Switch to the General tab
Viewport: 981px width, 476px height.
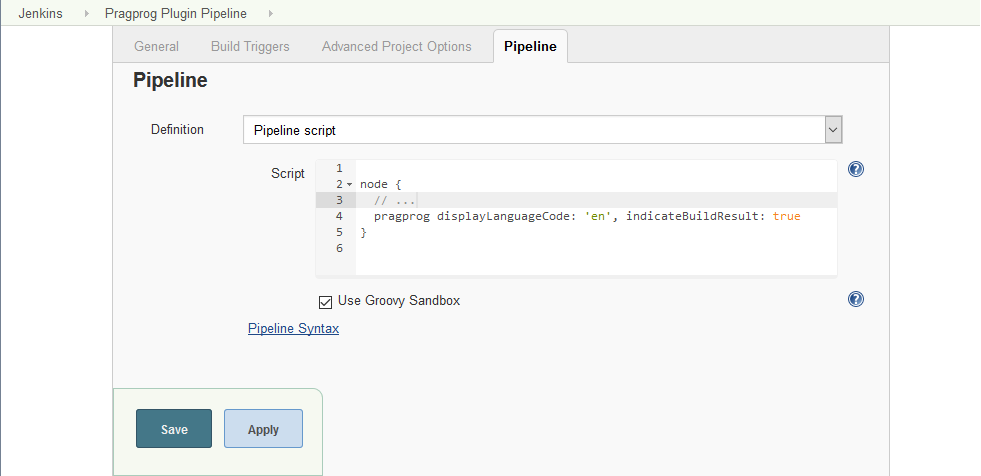(x=156, y=46)
